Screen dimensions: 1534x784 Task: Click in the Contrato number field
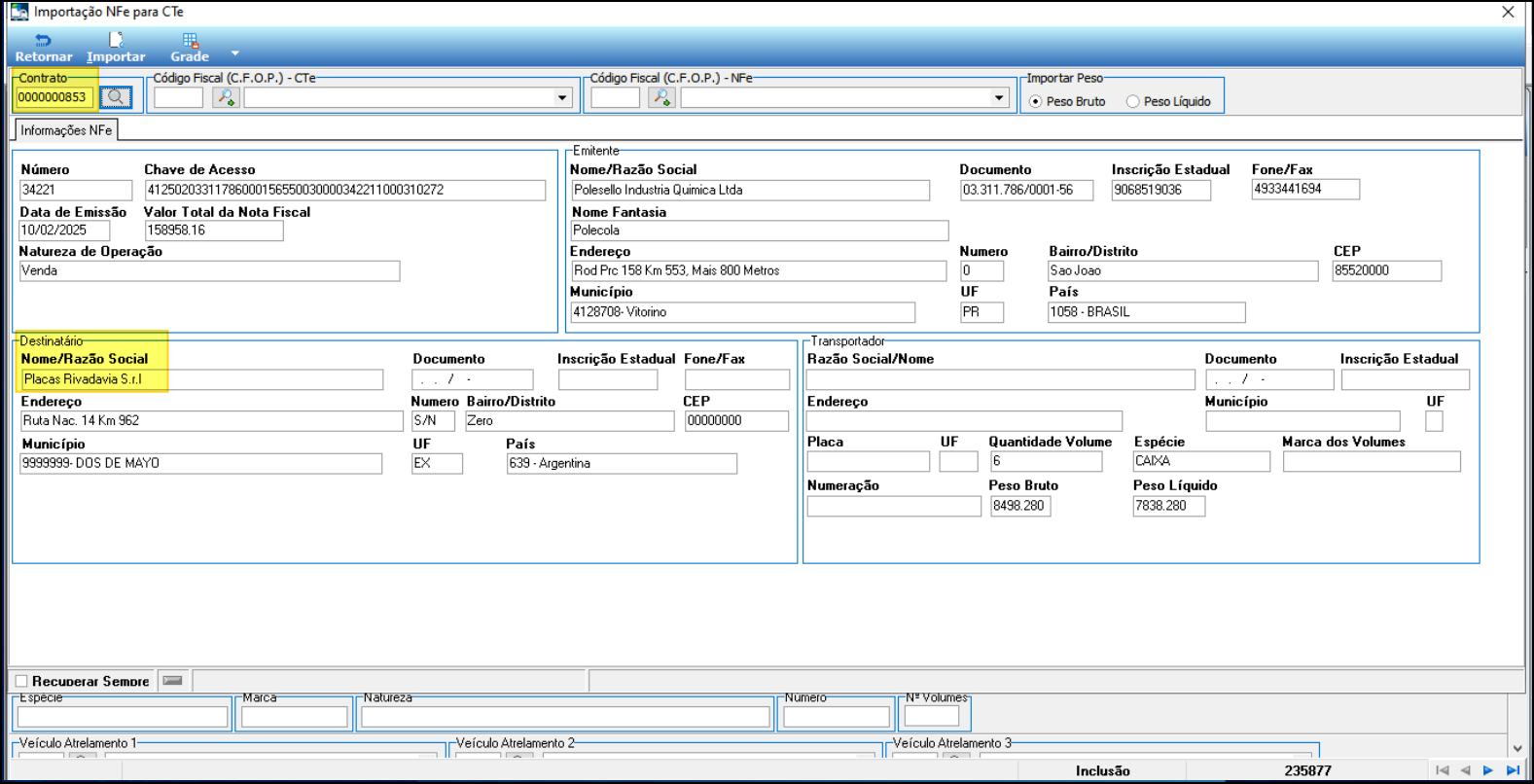(54, 97)
